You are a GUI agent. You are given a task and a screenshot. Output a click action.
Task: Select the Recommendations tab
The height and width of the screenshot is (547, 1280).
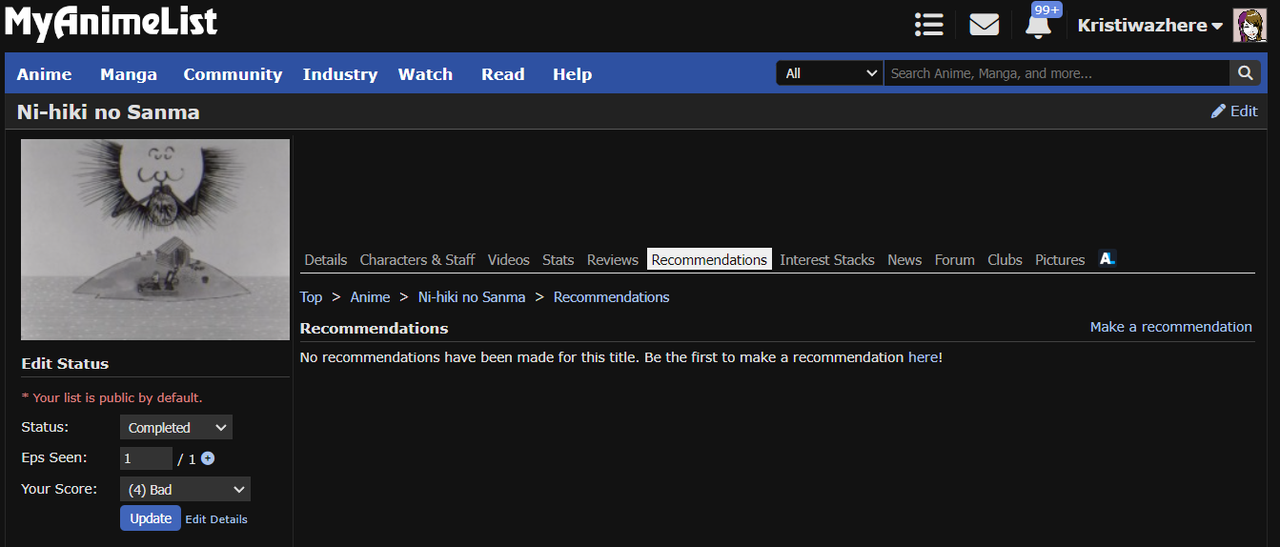tap(709, 260)
